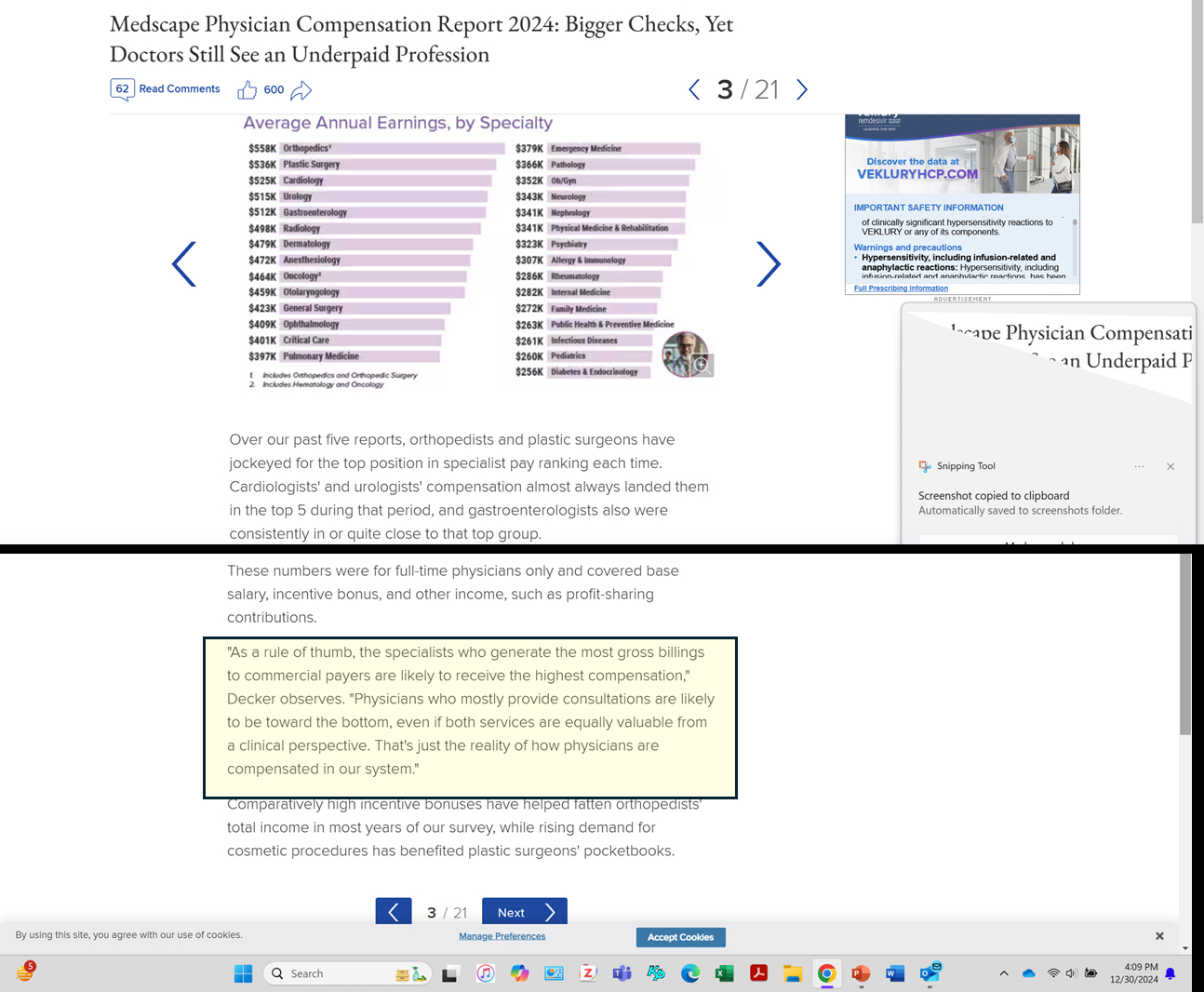1204x992 pixels.
Task: Click the Accept Cookies button
Action: pyautogui.click(x=680, y=937)
